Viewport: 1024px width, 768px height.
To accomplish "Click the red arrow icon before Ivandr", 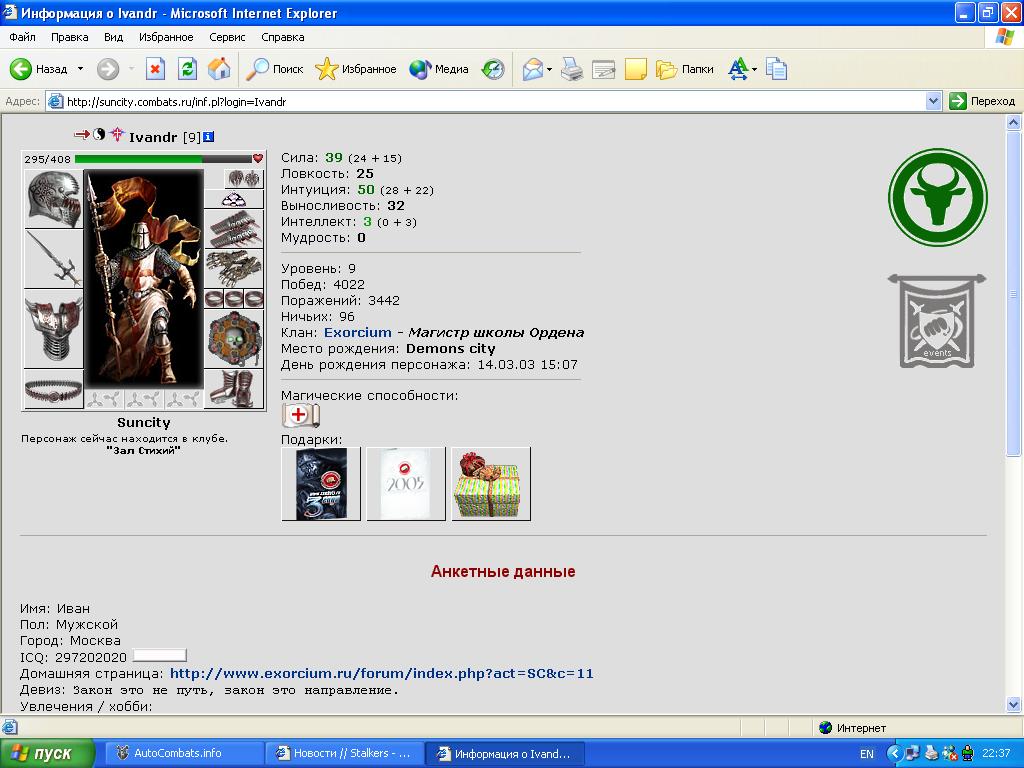I will tap(82, 134).
